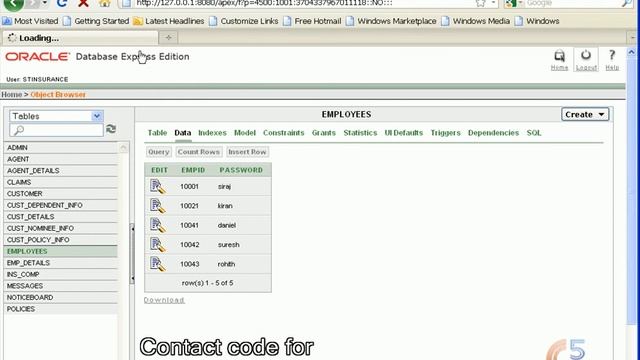Stop page loading with the red X

[x=83, y=3]
